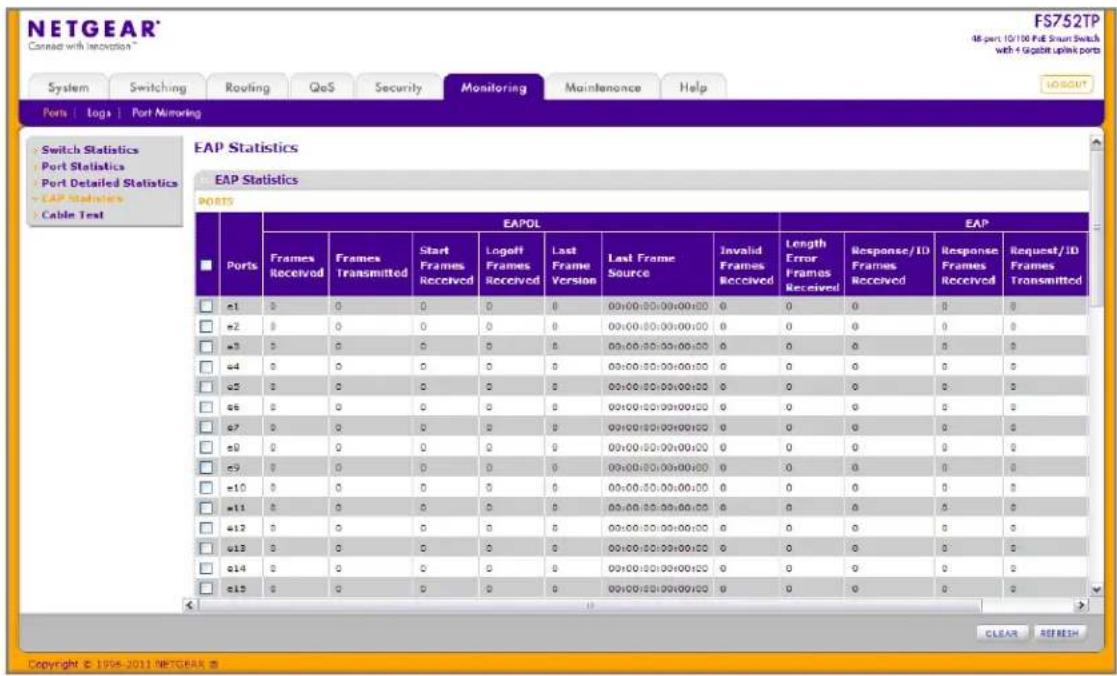Click the horizontal scrollbar left arrow

190,605
